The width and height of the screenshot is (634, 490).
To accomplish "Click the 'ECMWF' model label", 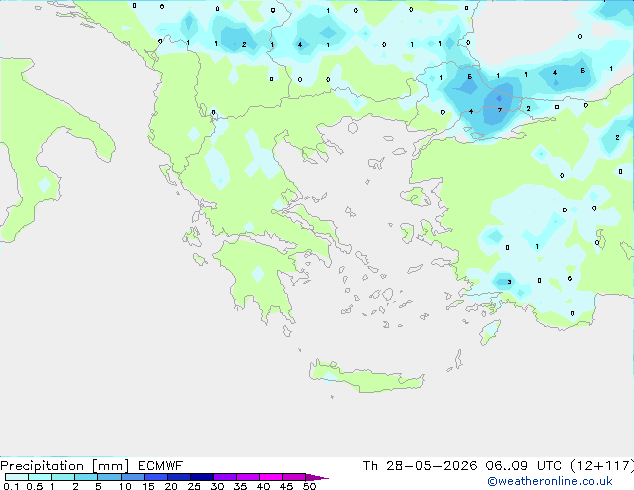I will (161, 466).
